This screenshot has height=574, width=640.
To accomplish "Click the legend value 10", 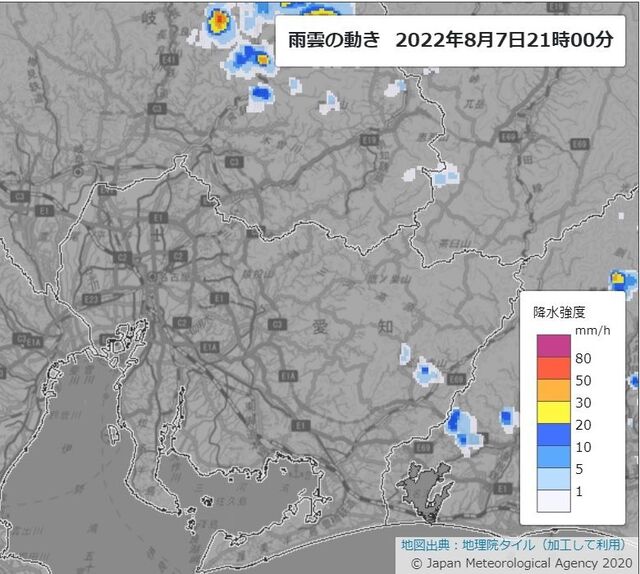I will point(583,447).
